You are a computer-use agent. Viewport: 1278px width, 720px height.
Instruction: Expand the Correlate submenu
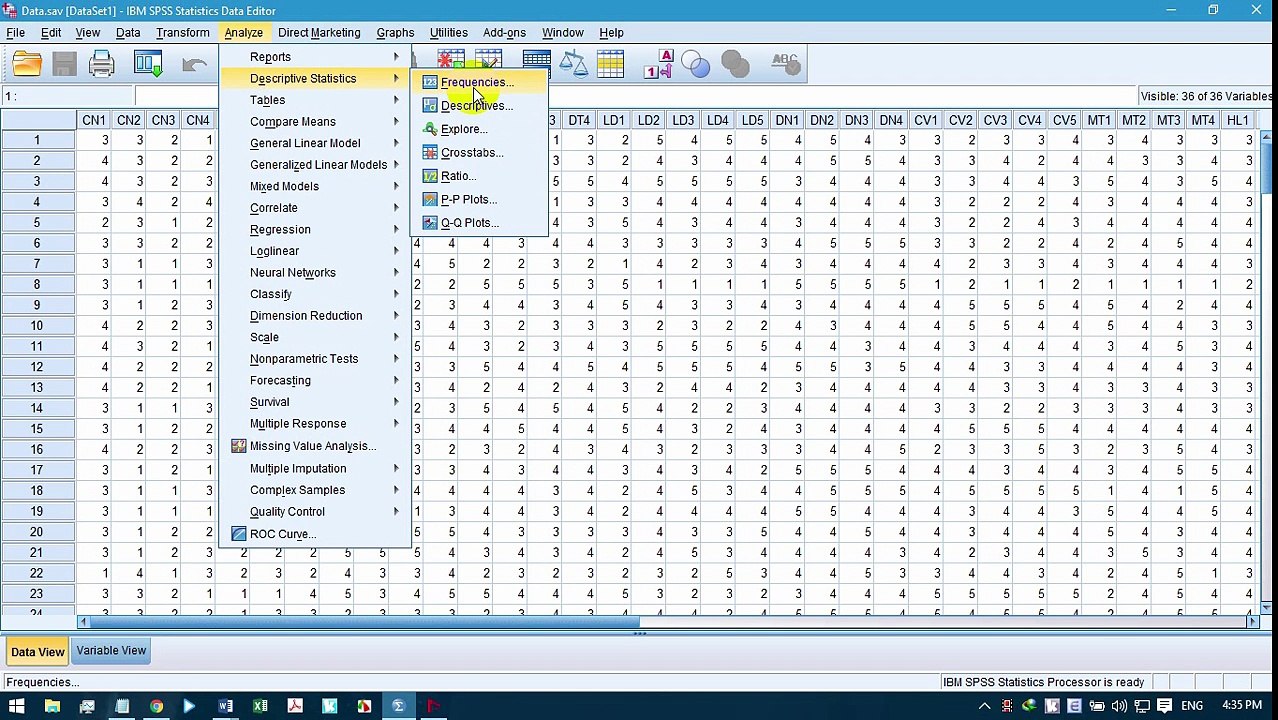pos(314,208)
